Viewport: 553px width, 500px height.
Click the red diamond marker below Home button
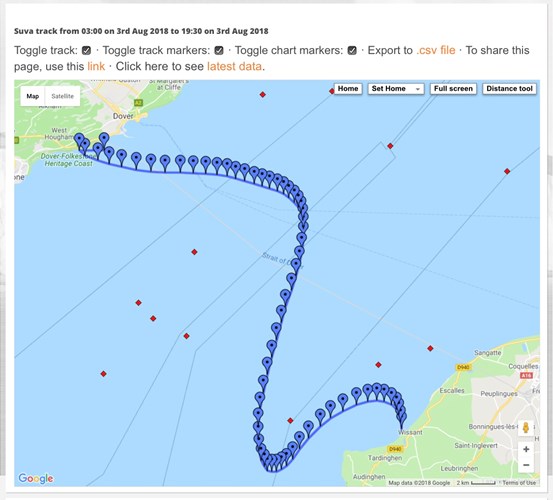pyautogui.click(x=332, y=91)
